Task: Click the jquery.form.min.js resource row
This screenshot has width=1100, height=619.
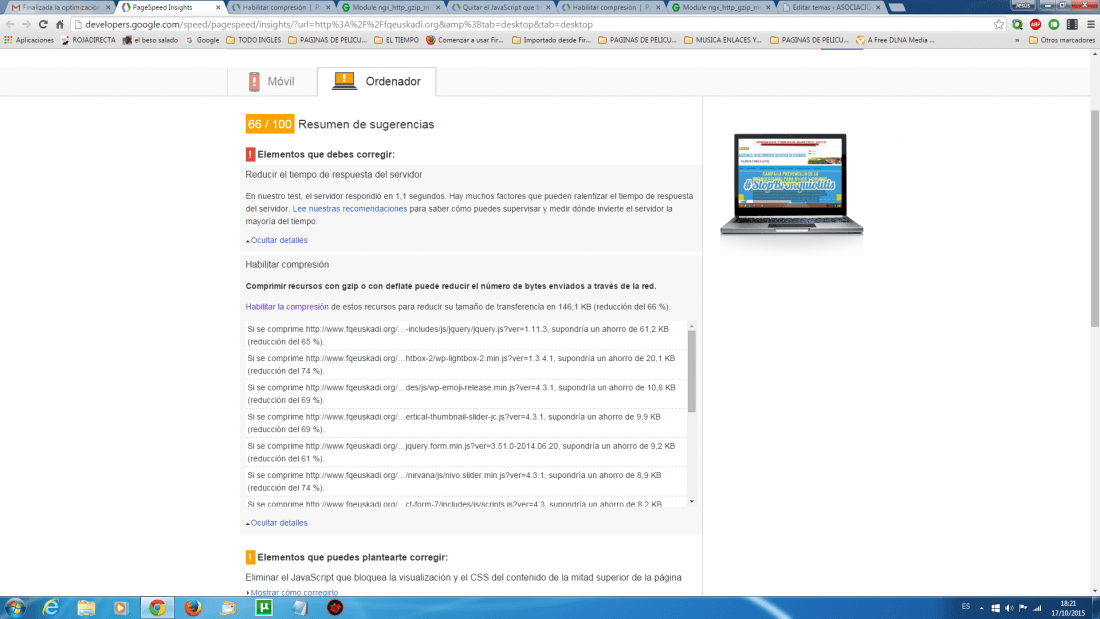Action: pos(466,452)
